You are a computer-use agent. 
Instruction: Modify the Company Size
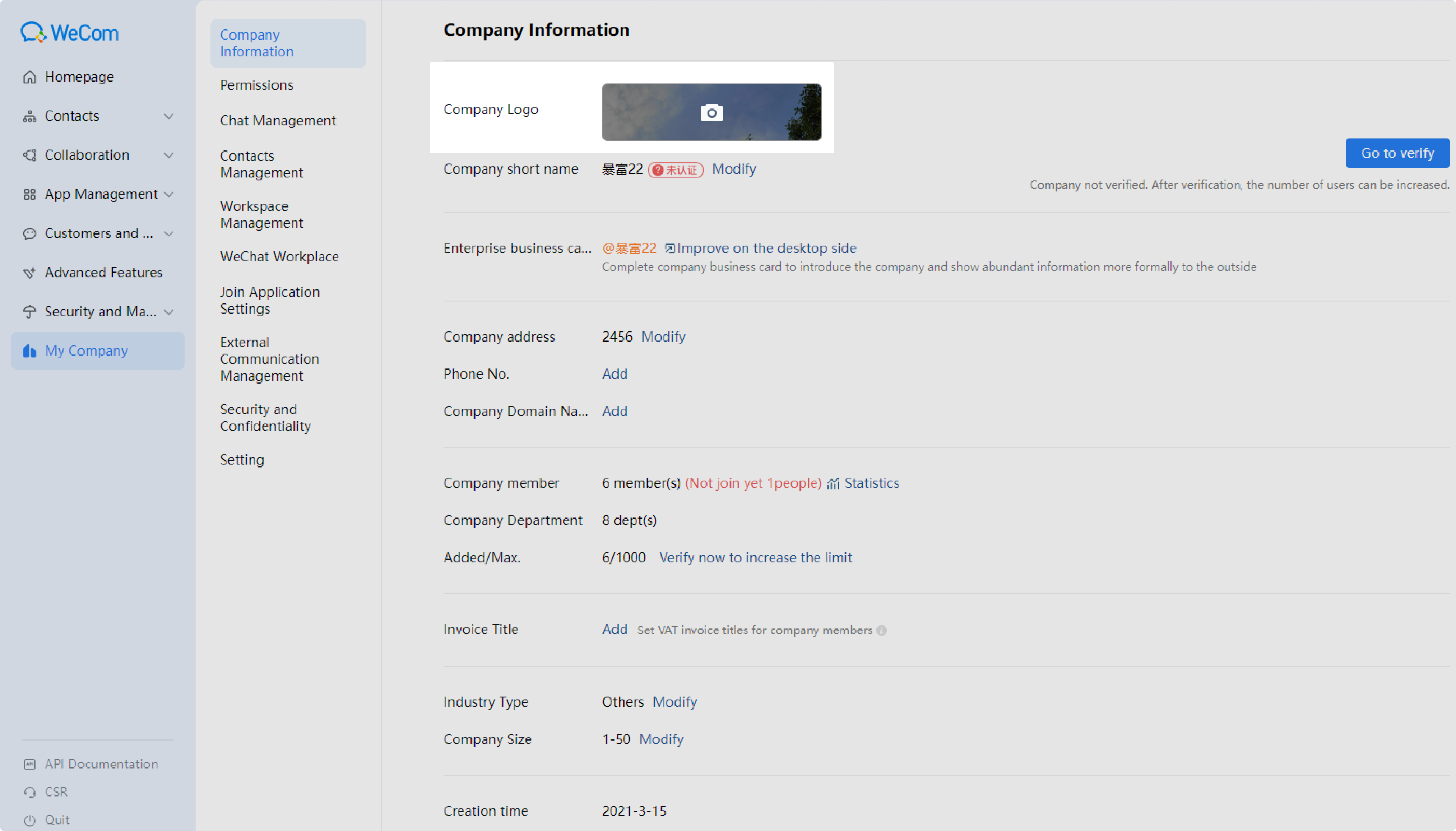[x=661, y=740]
